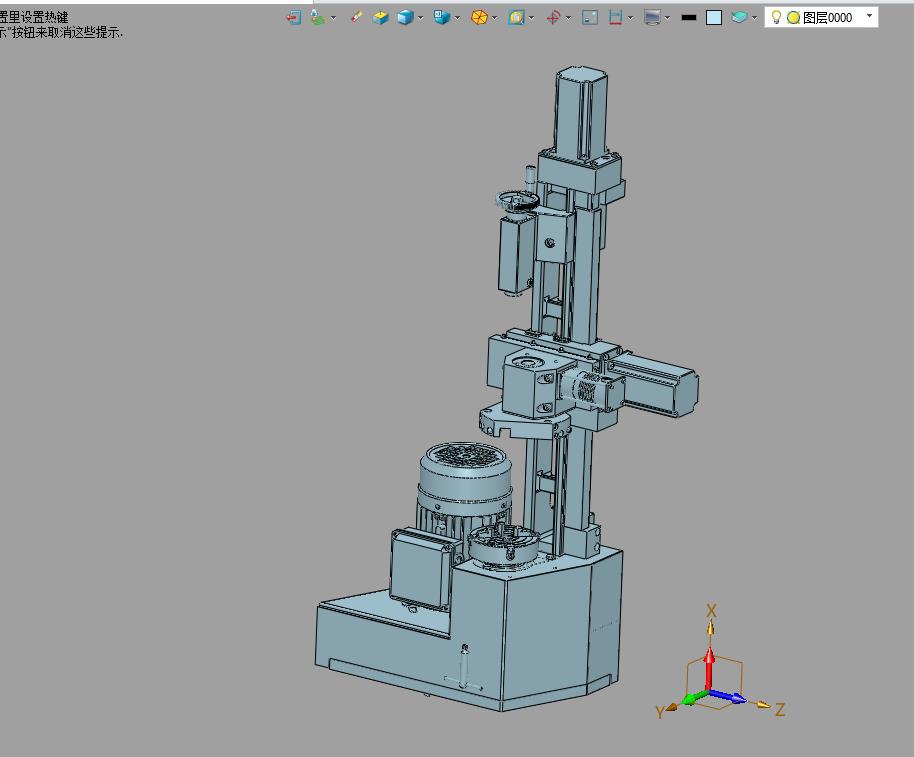Screen dimensions: 914x757
Task: Expand the shaded cube display dropdown arrow
Action: click(420, 18)
